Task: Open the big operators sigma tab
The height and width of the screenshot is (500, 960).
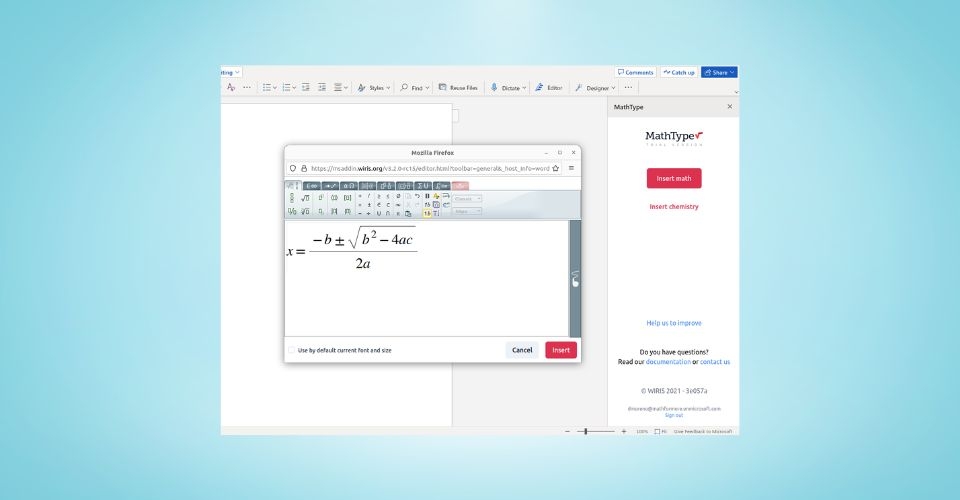Action: point(422,185)
